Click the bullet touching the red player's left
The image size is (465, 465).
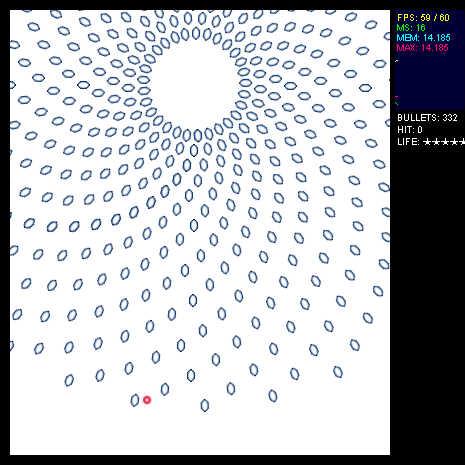135,400
